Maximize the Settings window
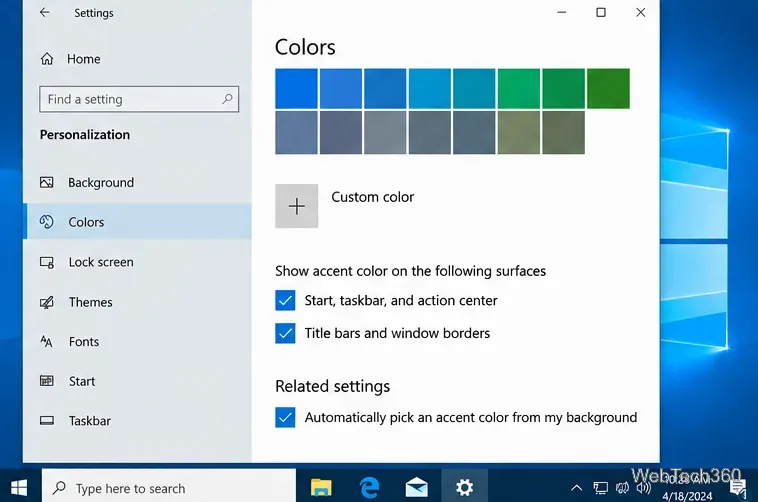The image size is (758, 502). click(601, 13)
